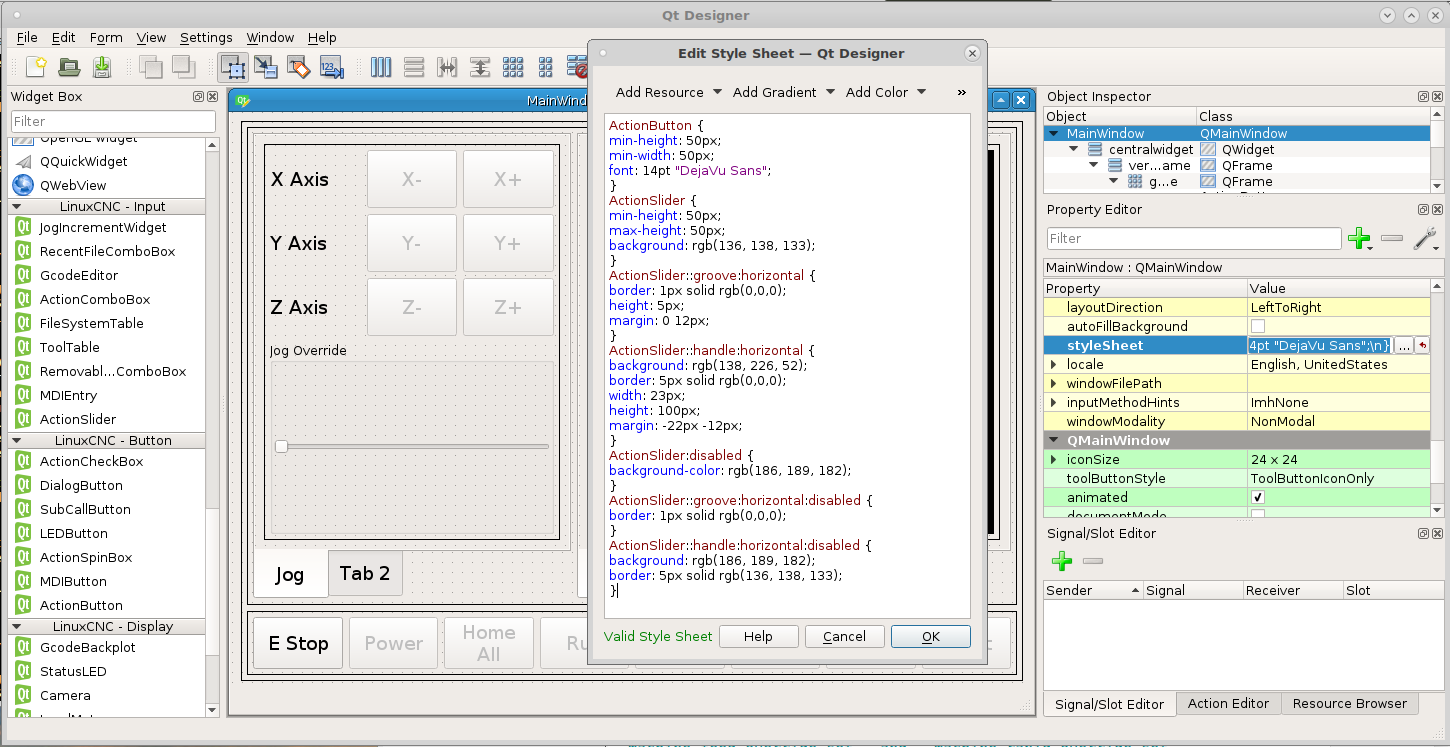Add a dynamic property with green plus

[1359, 239]
